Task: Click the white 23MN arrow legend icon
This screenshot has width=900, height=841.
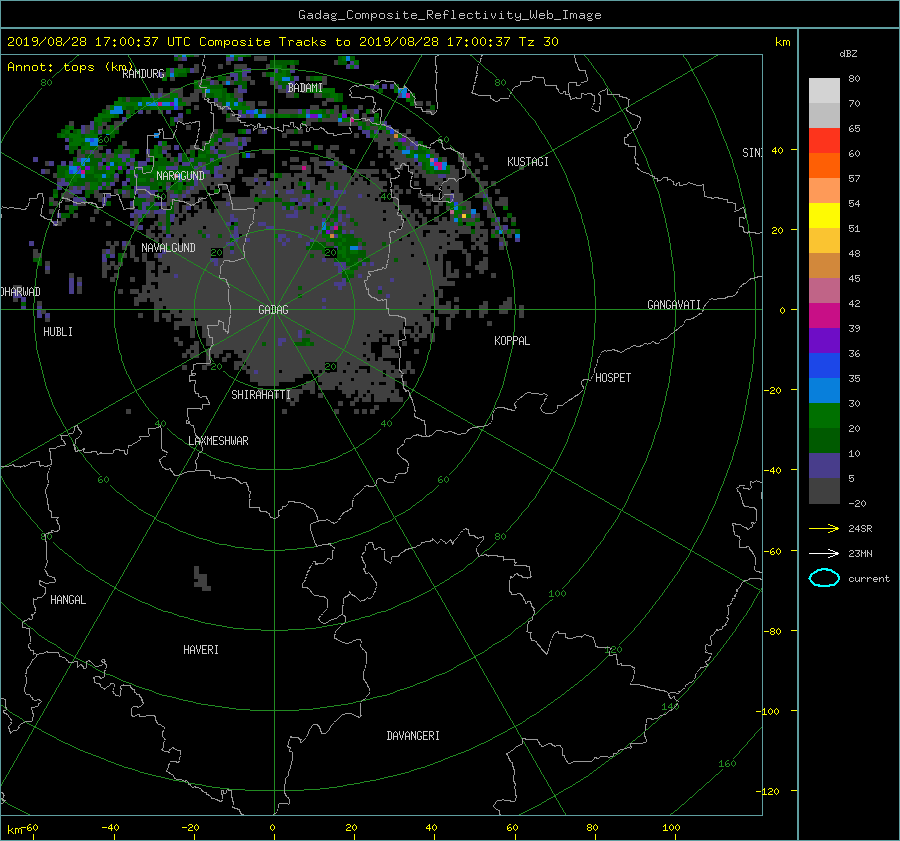Action: (x=824, y=553)
